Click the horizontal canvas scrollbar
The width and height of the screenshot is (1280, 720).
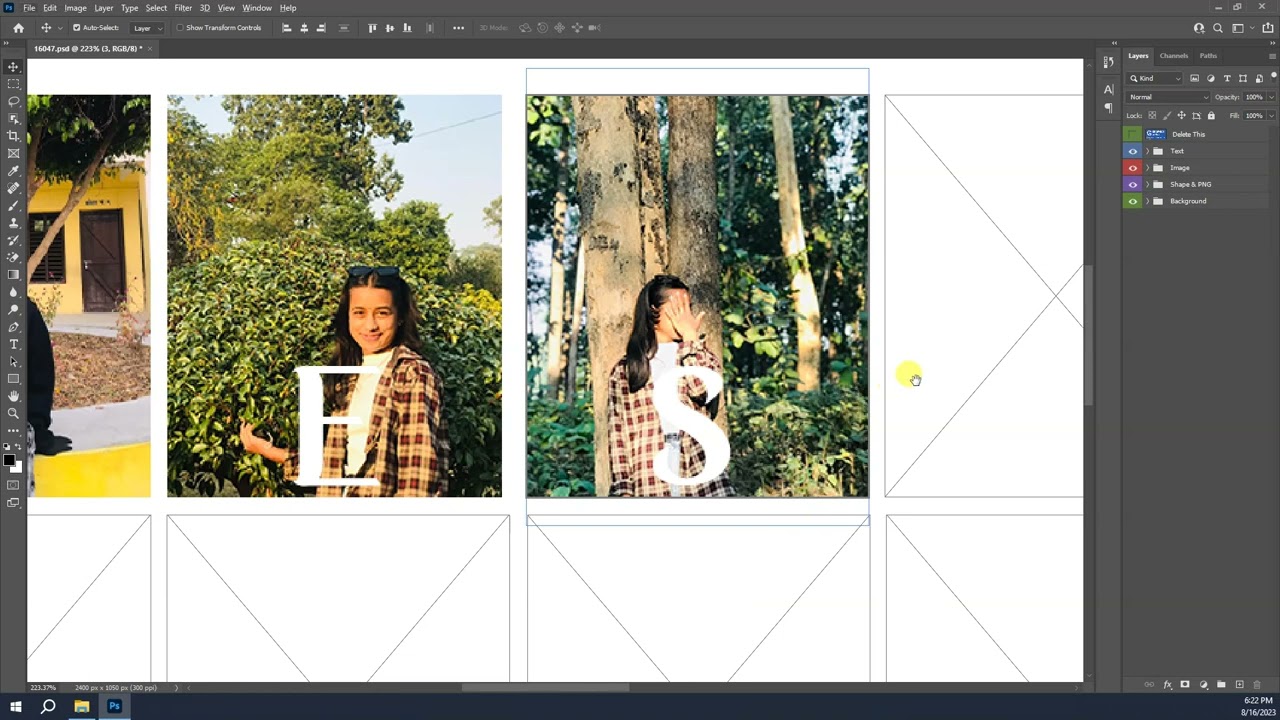pos(545,687)
